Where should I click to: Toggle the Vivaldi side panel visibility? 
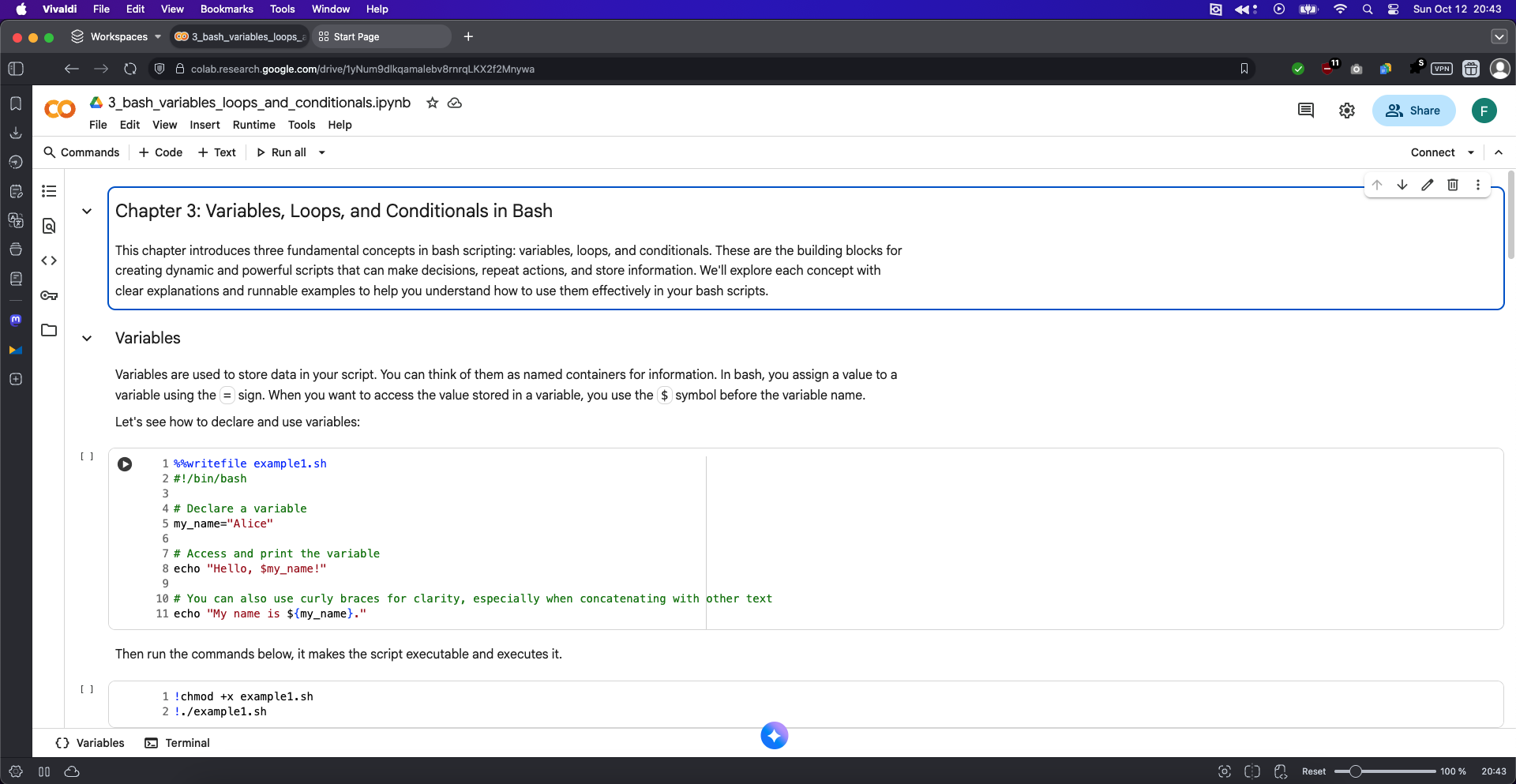[15, 69]
